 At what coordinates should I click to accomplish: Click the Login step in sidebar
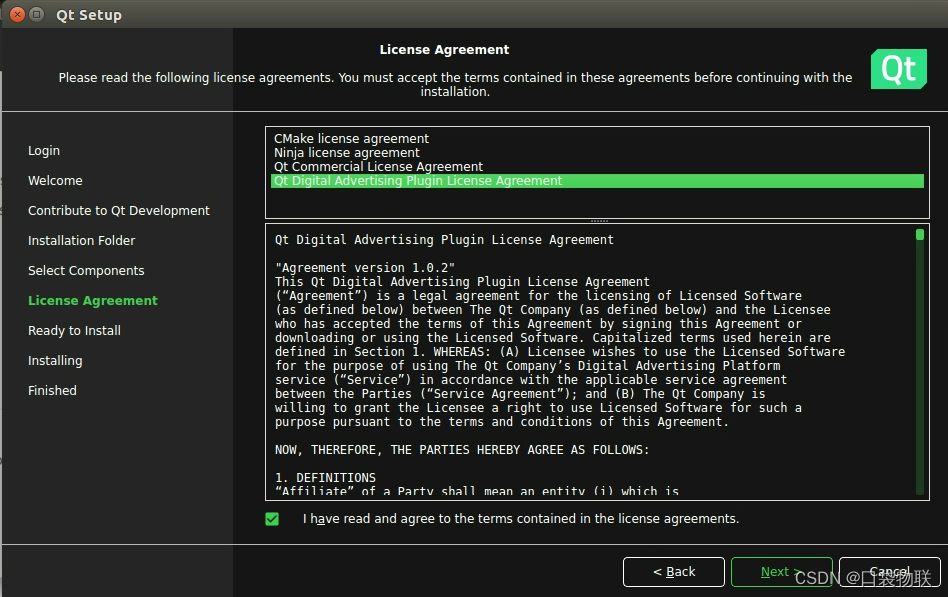tap(44, 151)
